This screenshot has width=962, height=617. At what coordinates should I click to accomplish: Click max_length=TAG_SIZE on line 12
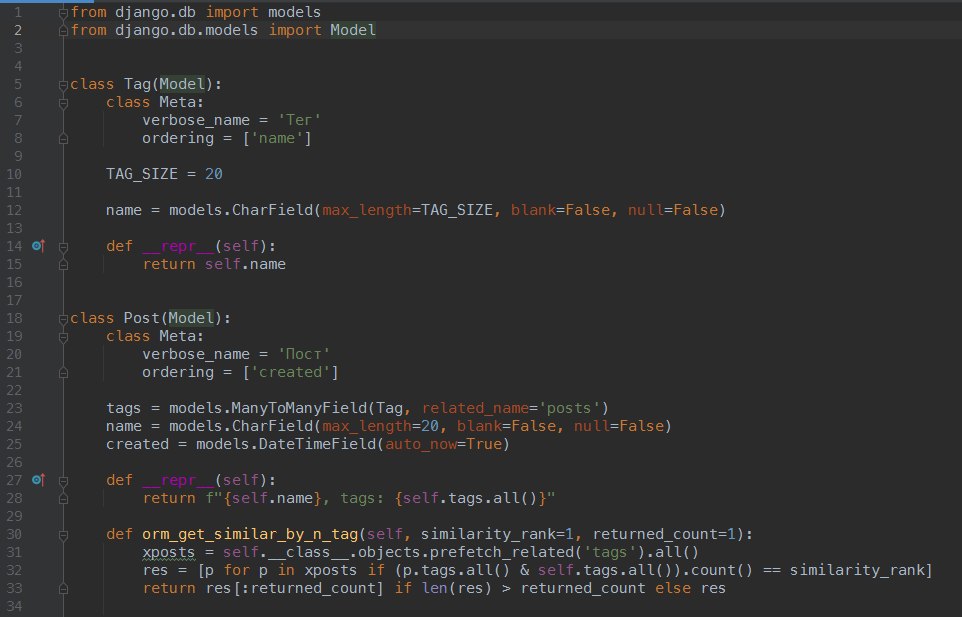(407, 210)
